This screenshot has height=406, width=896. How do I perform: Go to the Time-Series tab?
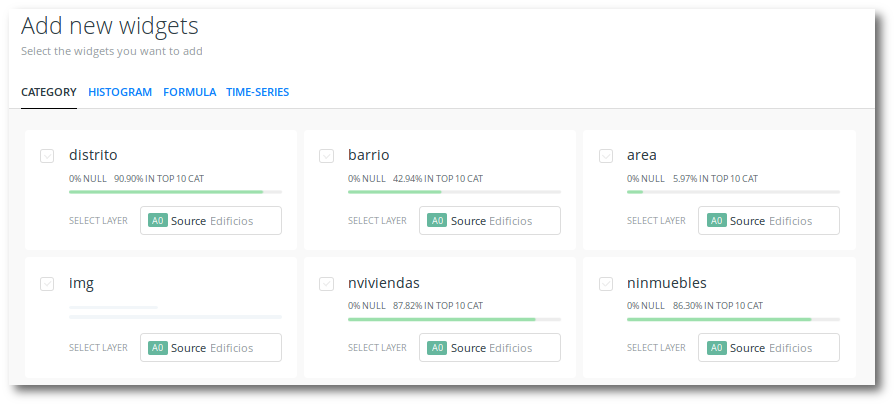pos(257,92)
